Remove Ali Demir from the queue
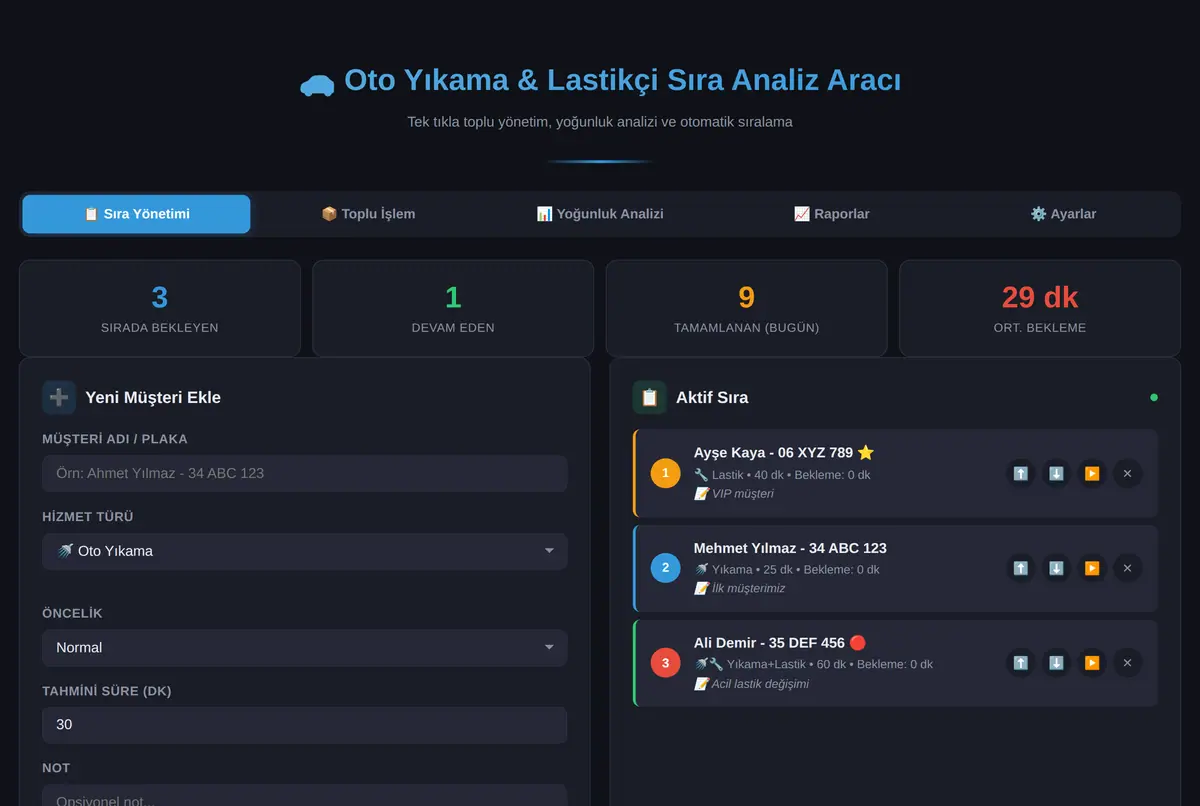1200x806 pixels. pos(1127,663)
